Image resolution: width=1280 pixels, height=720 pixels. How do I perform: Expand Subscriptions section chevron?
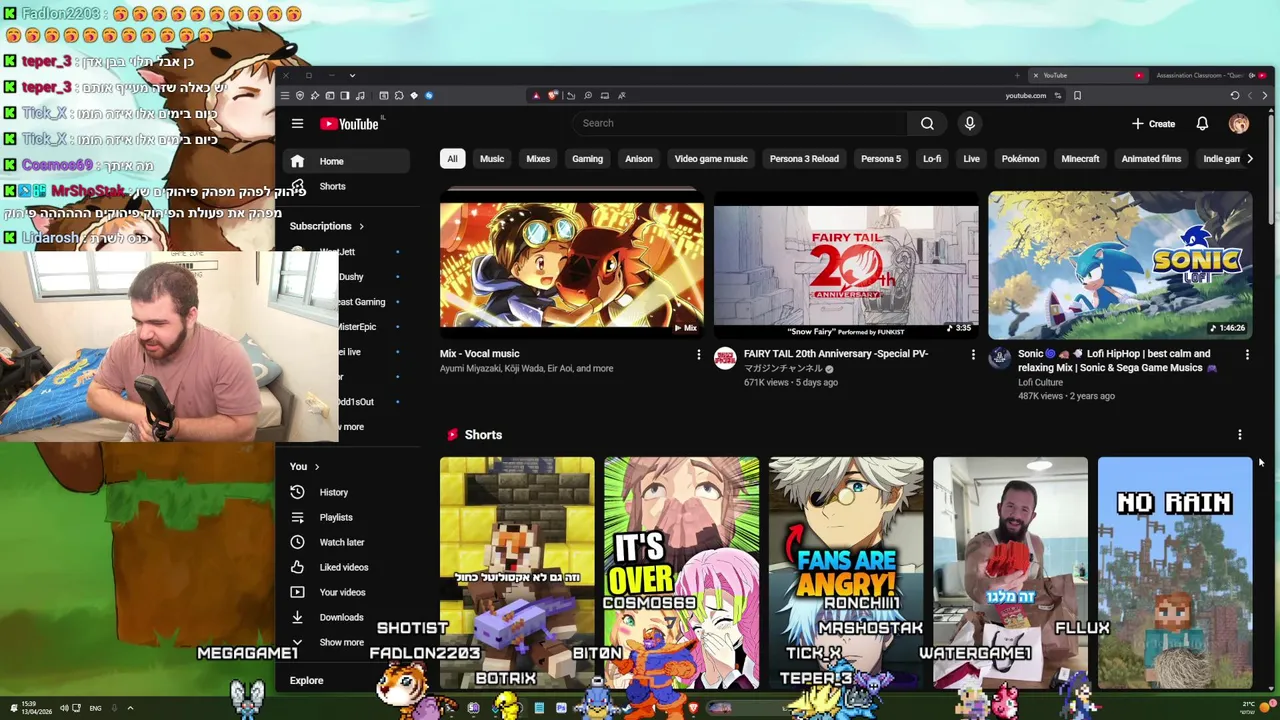point(361,226)
